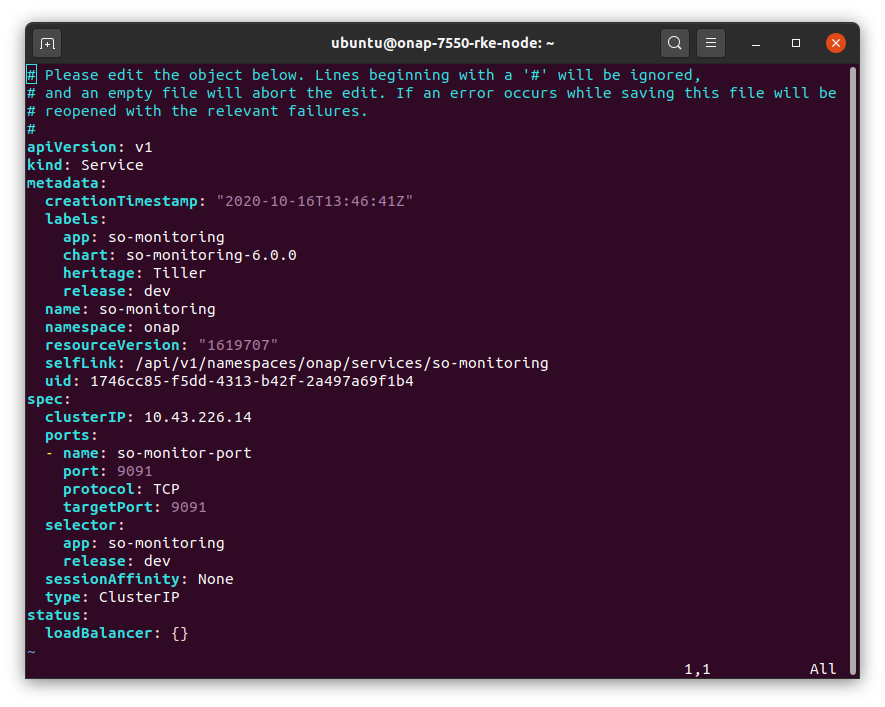Click the creationTimestamp value "2020-10-16T13:46:41Z"

(315, 201)
